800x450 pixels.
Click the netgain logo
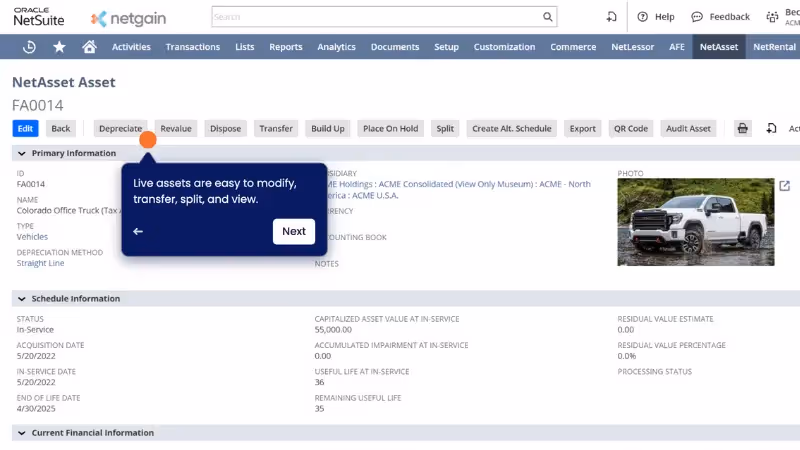click(129, 19)
